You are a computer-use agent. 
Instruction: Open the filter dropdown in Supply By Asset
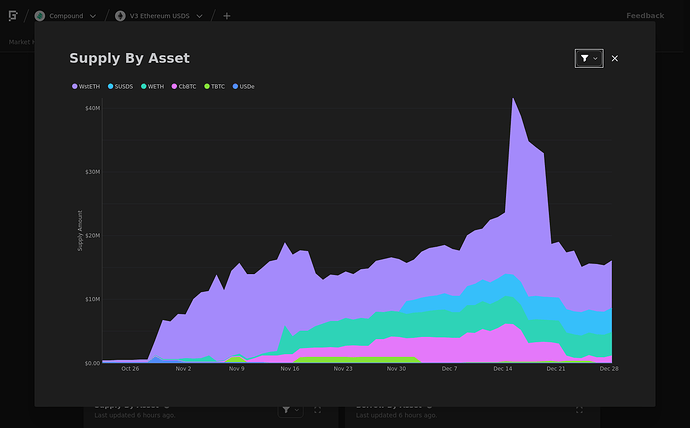(x=588, y=59)
